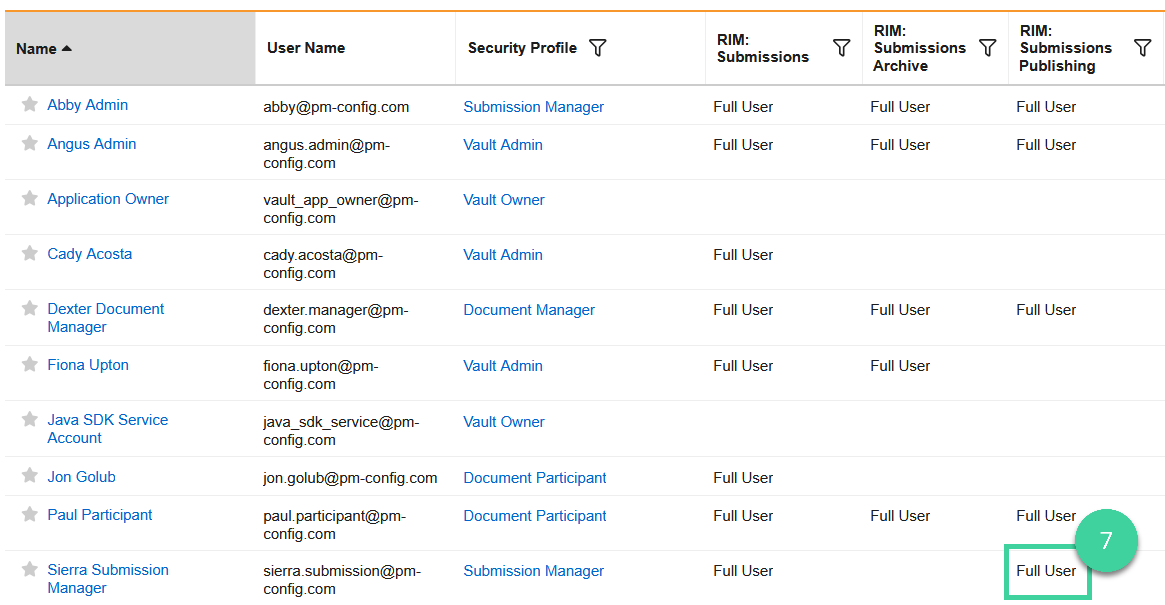Click the star next to Fiona Upton
Viewport: 1165px width, 605px height.
pos(30,363)
